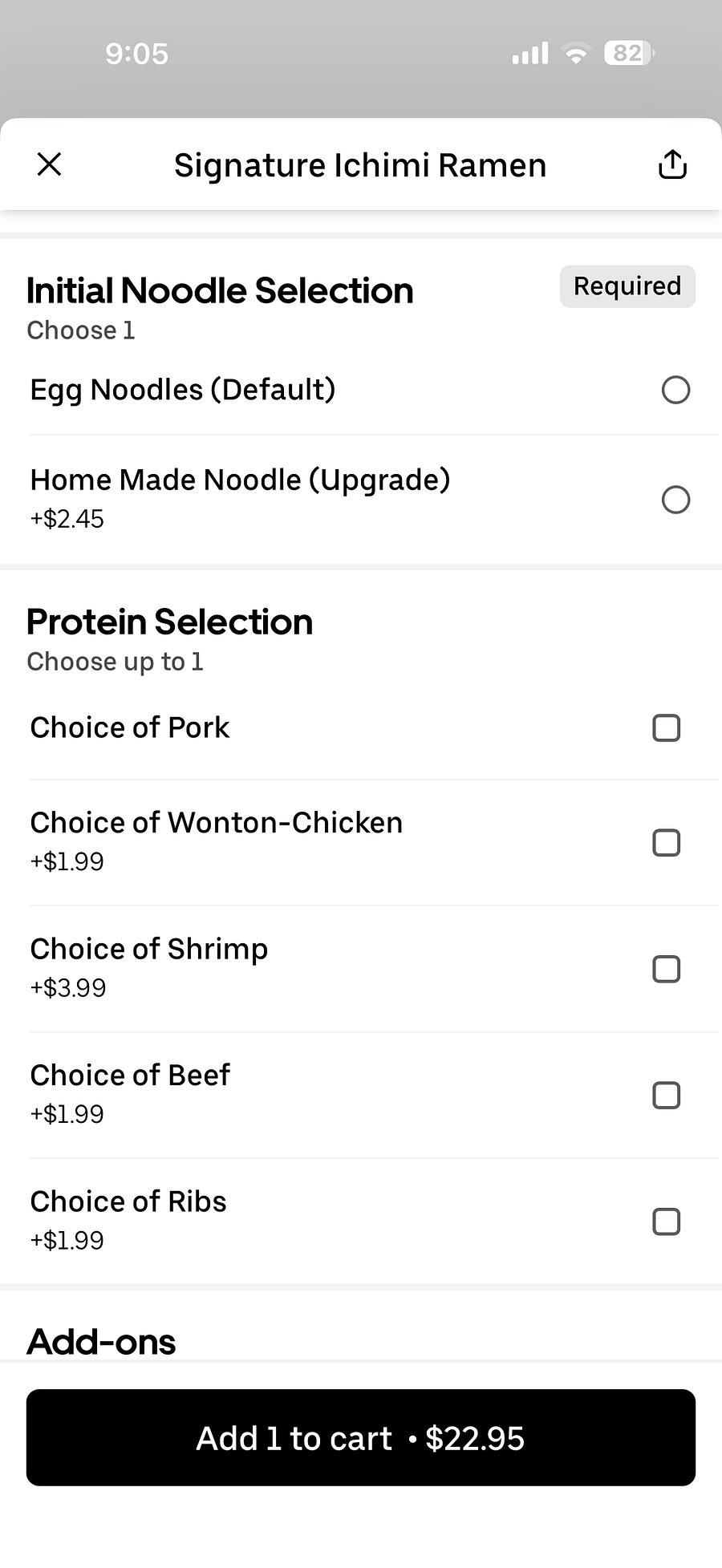Check the Choice of Pork box
Screen dimensions: 722x1568
pos(667,728)
